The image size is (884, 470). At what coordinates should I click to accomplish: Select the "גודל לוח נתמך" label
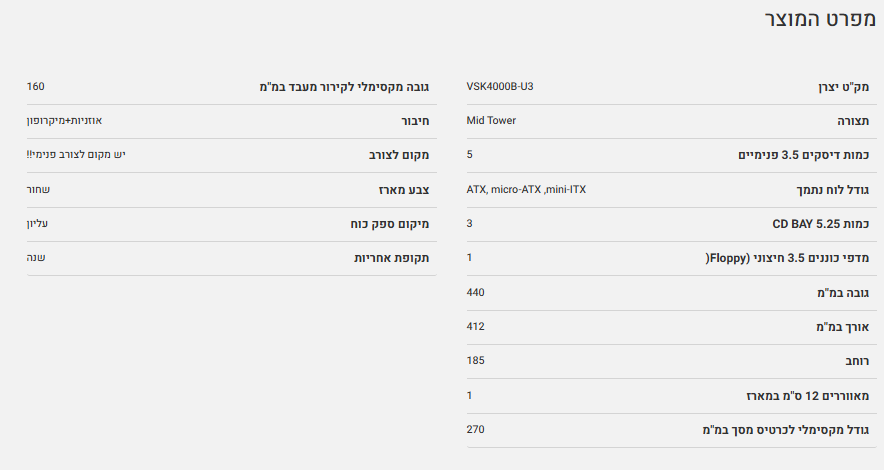coord(828,191)
